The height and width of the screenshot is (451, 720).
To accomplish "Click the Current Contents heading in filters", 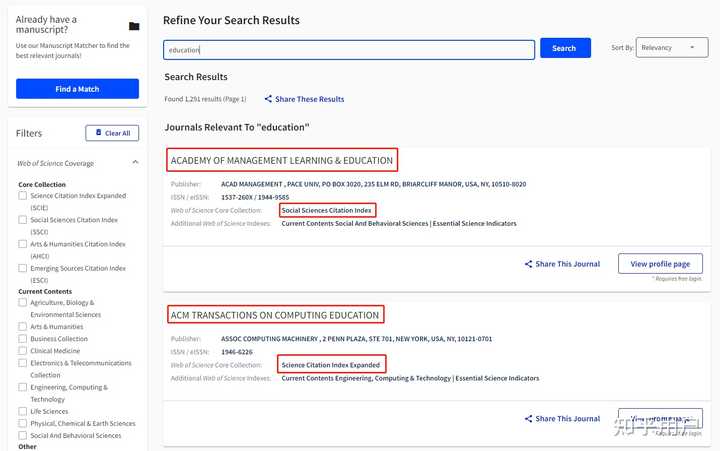I will [x=45, y=292].
